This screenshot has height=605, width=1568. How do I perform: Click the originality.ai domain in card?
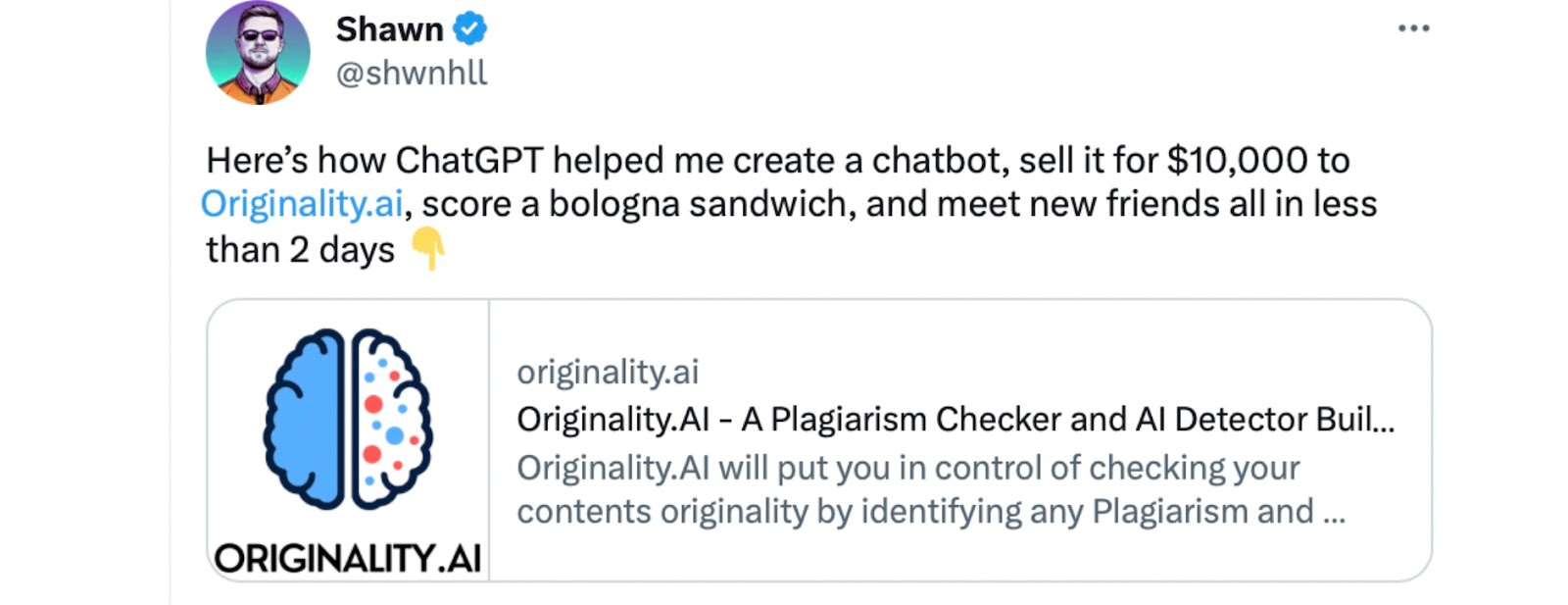(x=608, y=372)
